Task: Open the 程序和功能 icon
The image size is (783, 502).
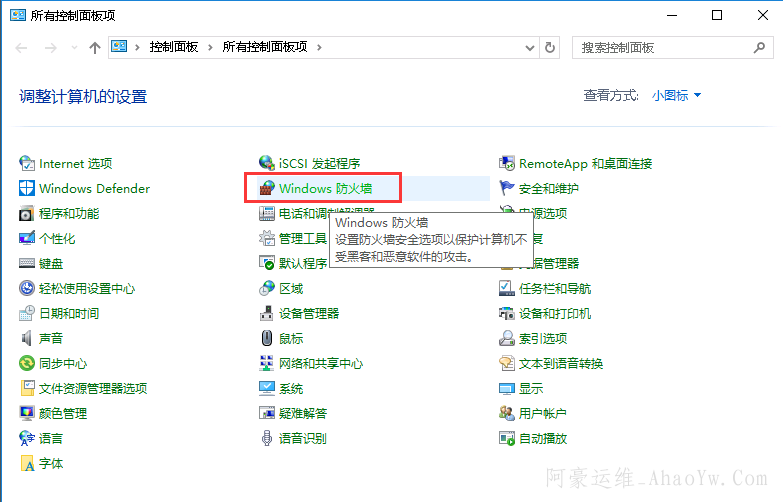Action: pos(26,213)
